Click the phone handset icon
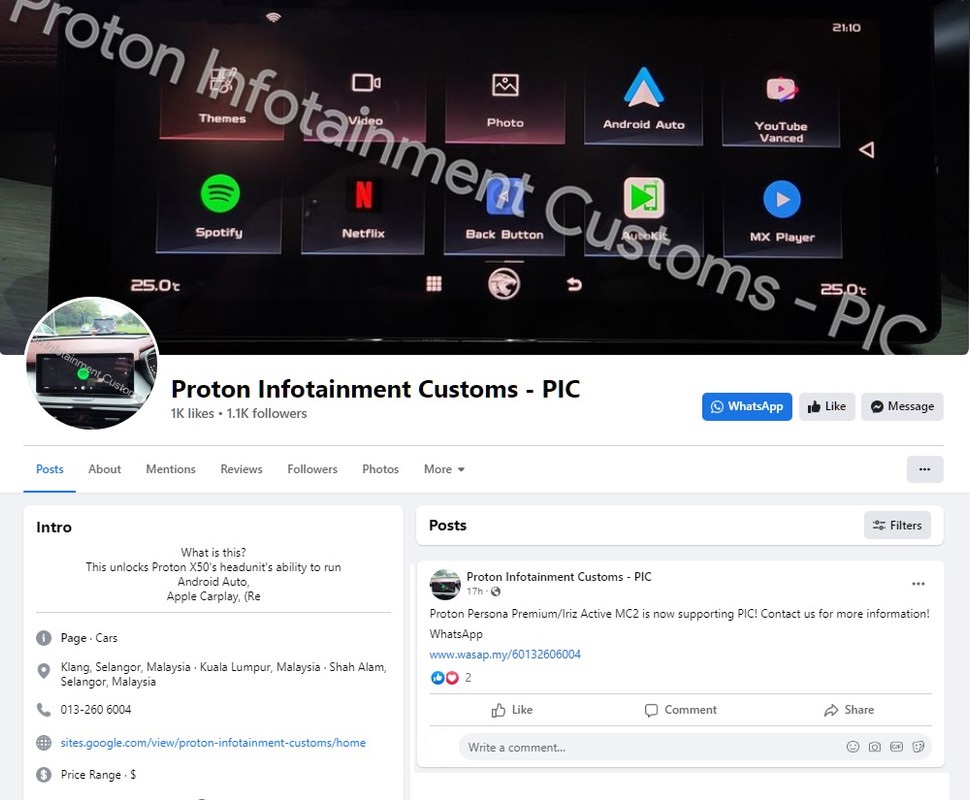This screenshot has width=970, height=800. [x=43, y=710]
